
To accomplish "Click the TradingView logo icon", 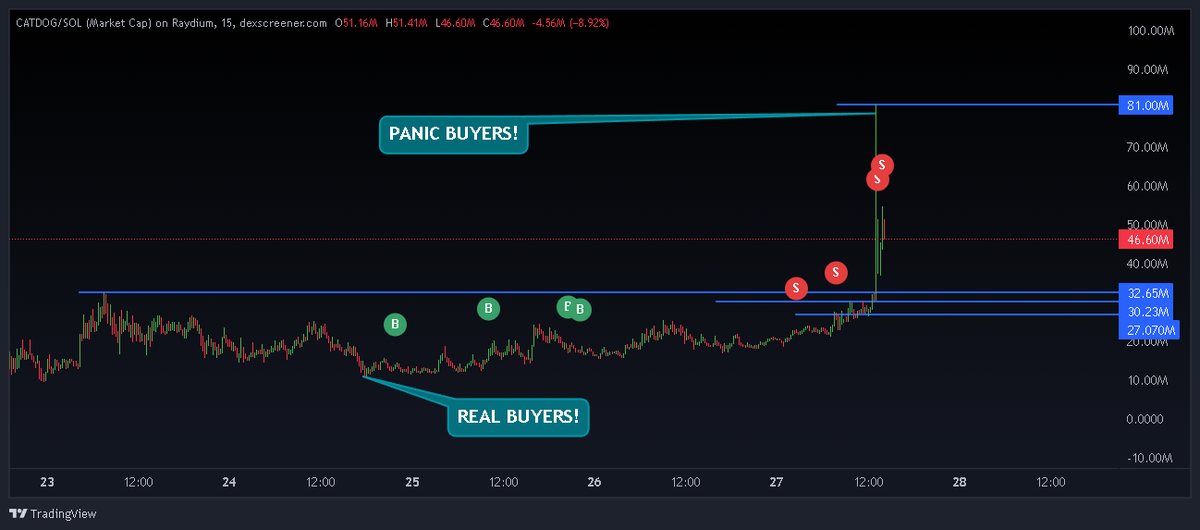I will pos(17,515).
